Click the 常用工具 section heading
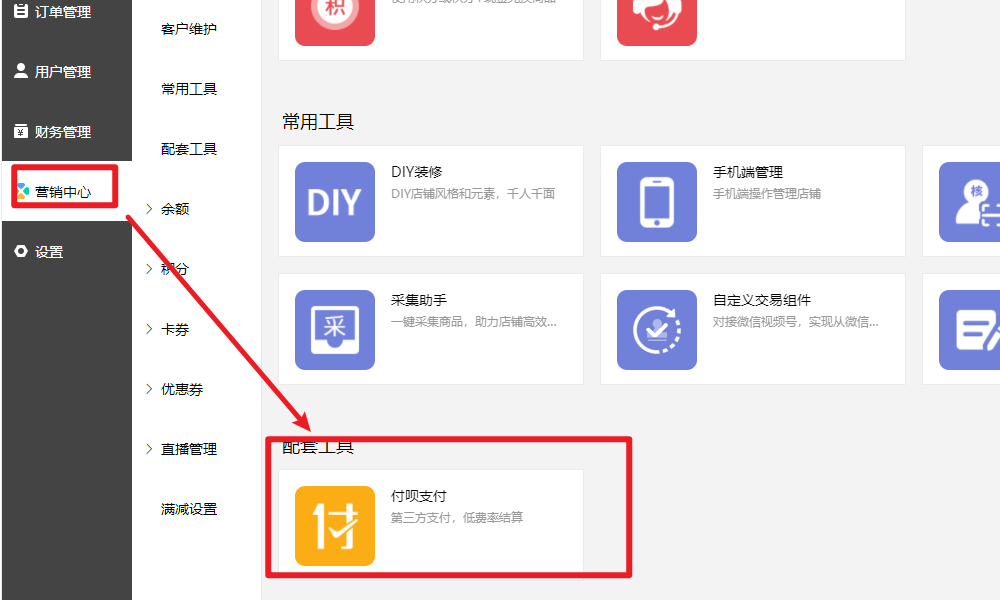The height and width of the screenshot is (600, 1000). point(318,121)
